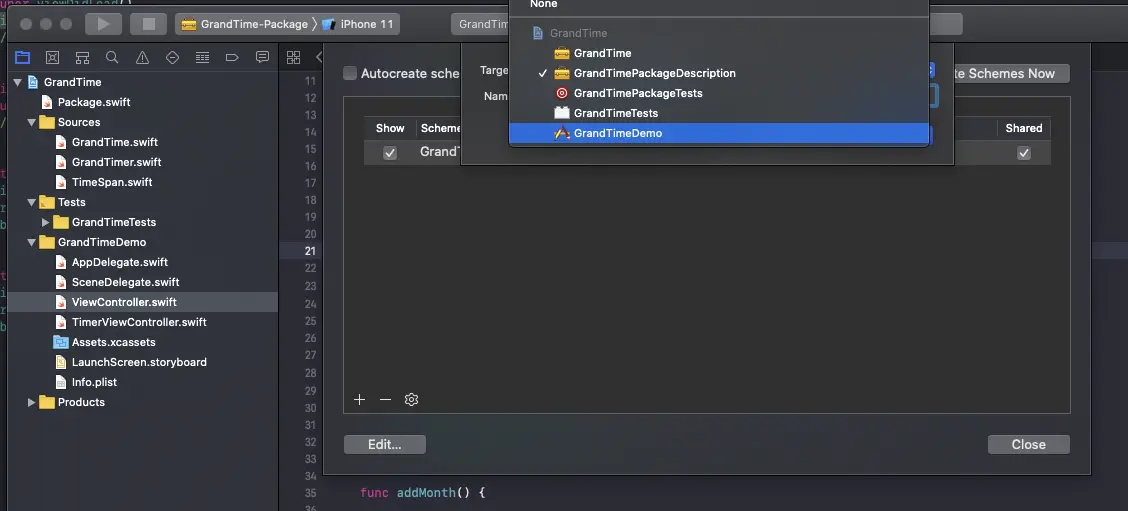Toggle Autocreate schemes checkbox
Viewport: 1128px width, 511px height.
coord(350,73)
